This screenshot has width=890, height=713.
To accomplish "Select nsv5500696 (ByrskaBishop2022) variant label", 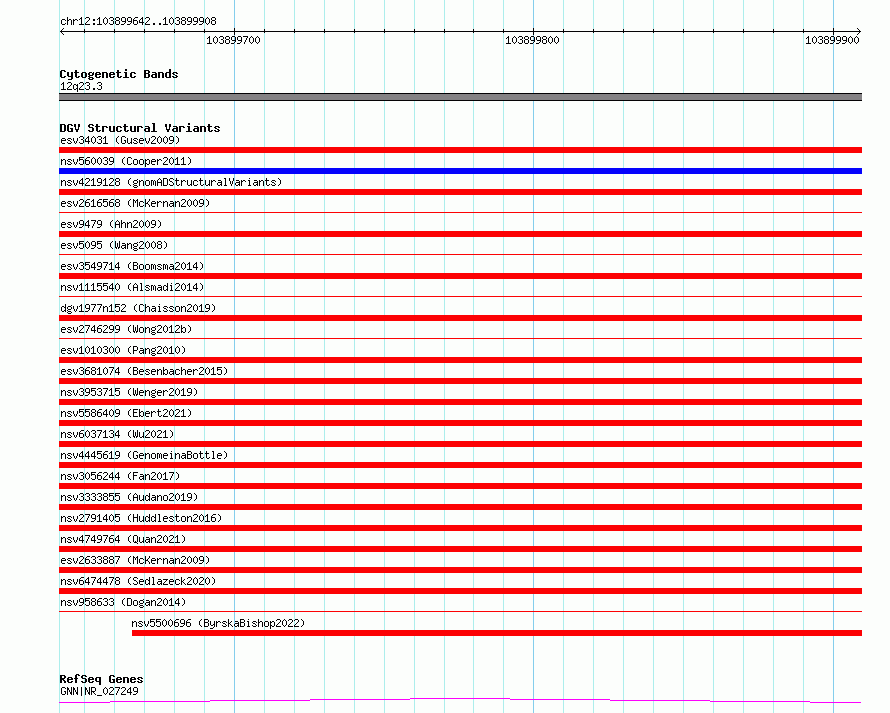I will (x=218, y=623).
